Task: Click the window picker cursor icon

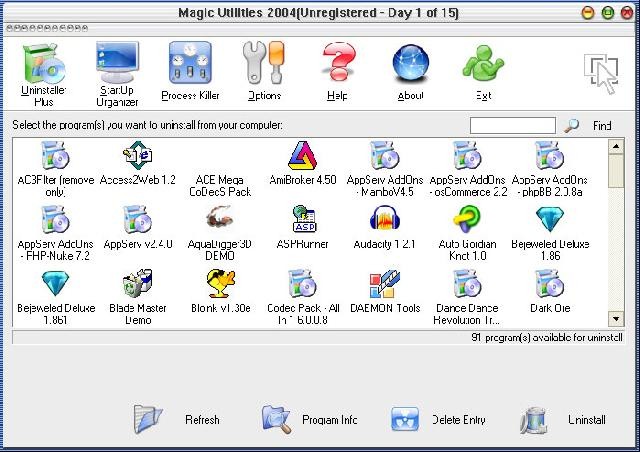Action: click(x=602, y=74)
